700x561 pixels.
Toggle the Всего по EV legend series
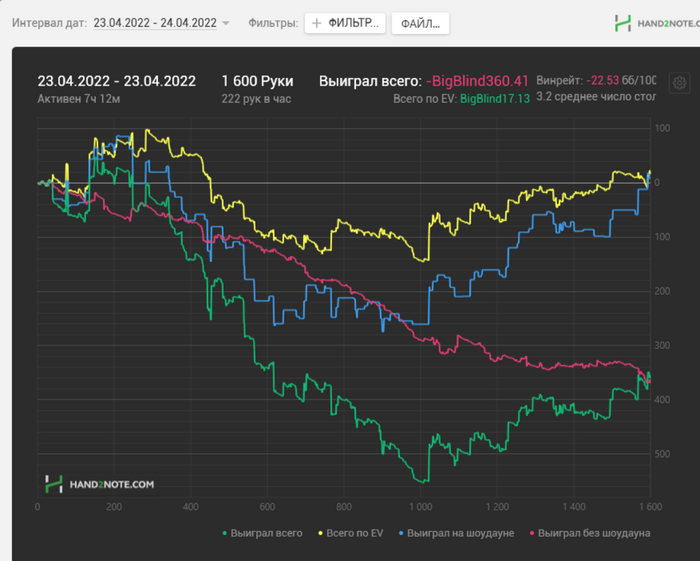pos(350,533)
